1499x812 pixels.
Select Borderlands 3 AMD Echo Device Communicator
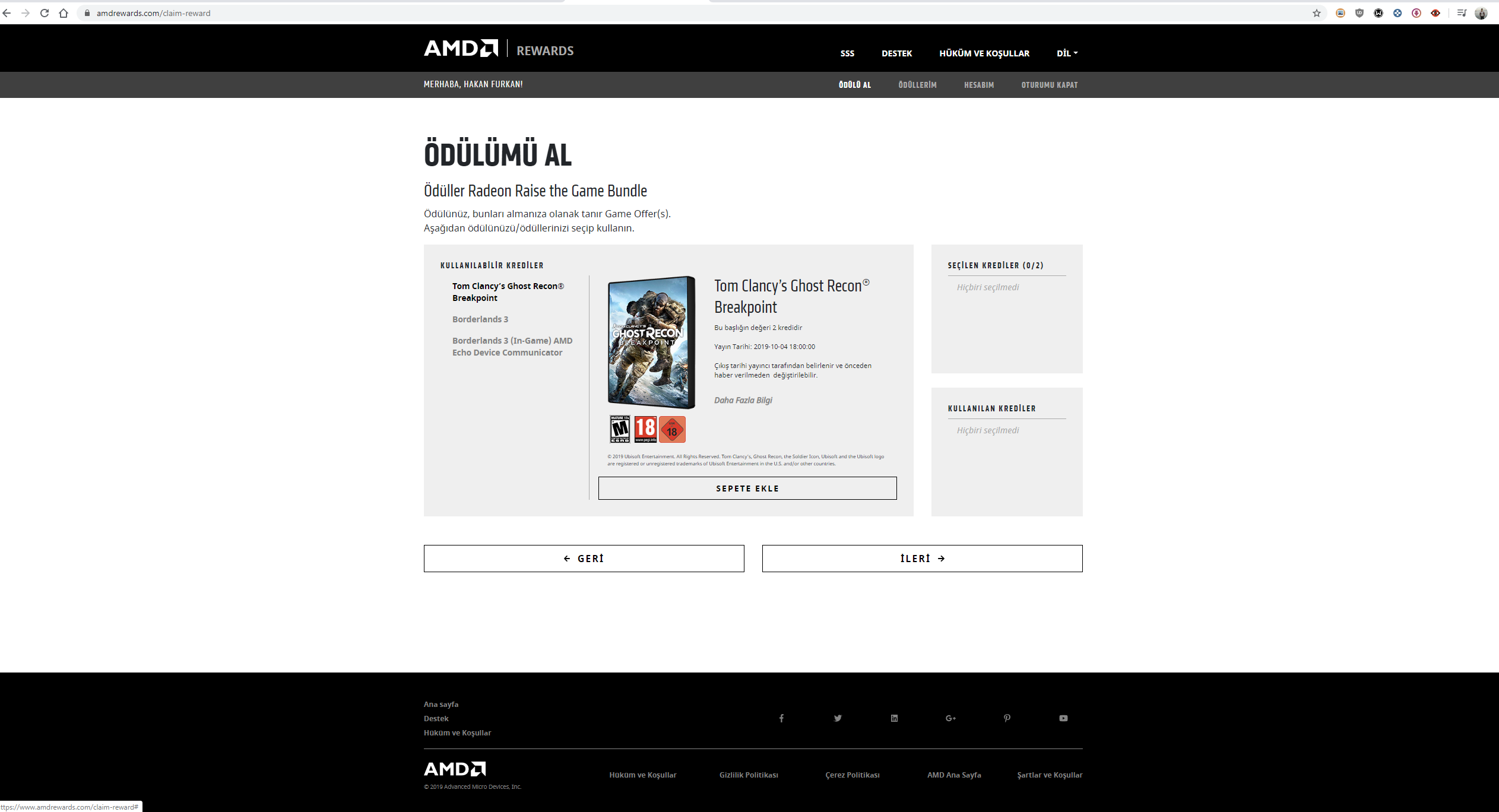[512, 347]
